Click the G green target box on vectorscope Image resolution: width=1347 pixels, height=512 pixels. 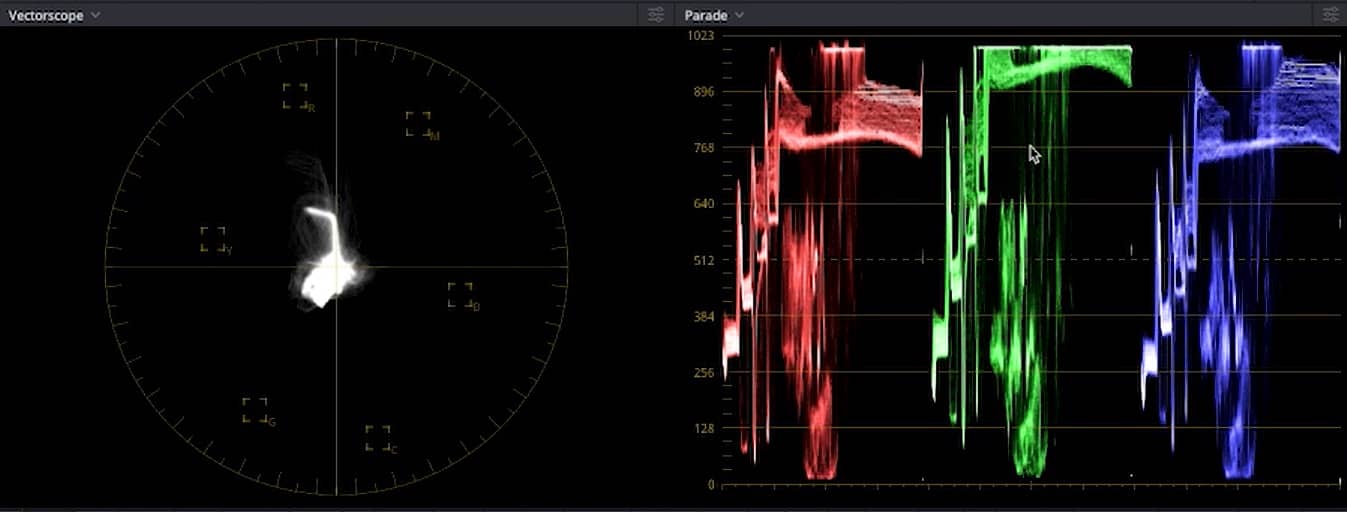click(x=254, y=410)
